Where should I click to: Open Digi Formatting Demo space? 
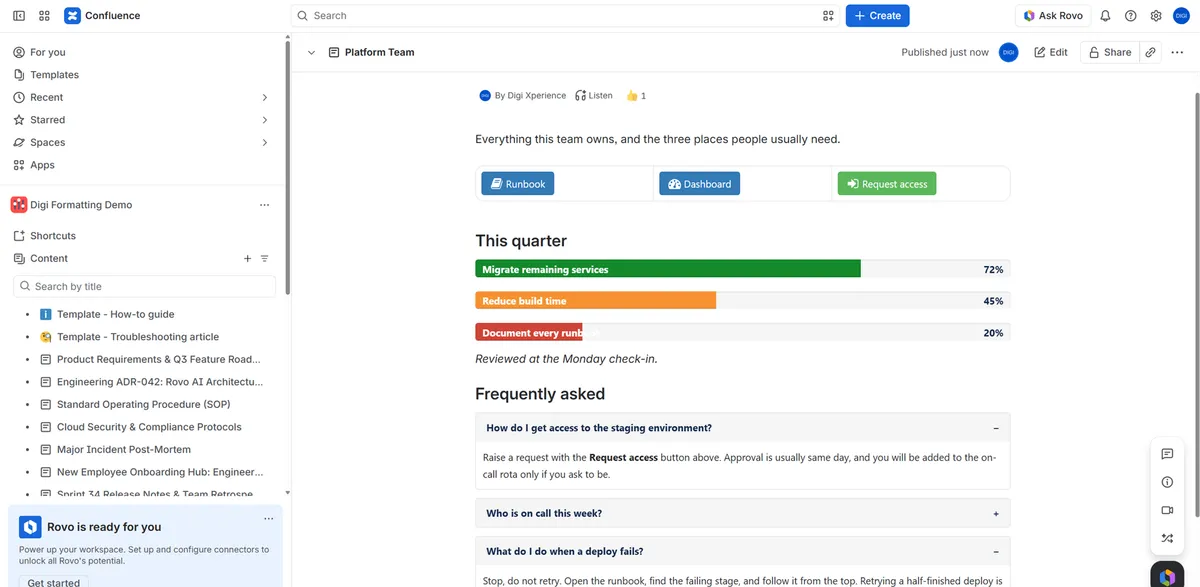tap(81, 205)
